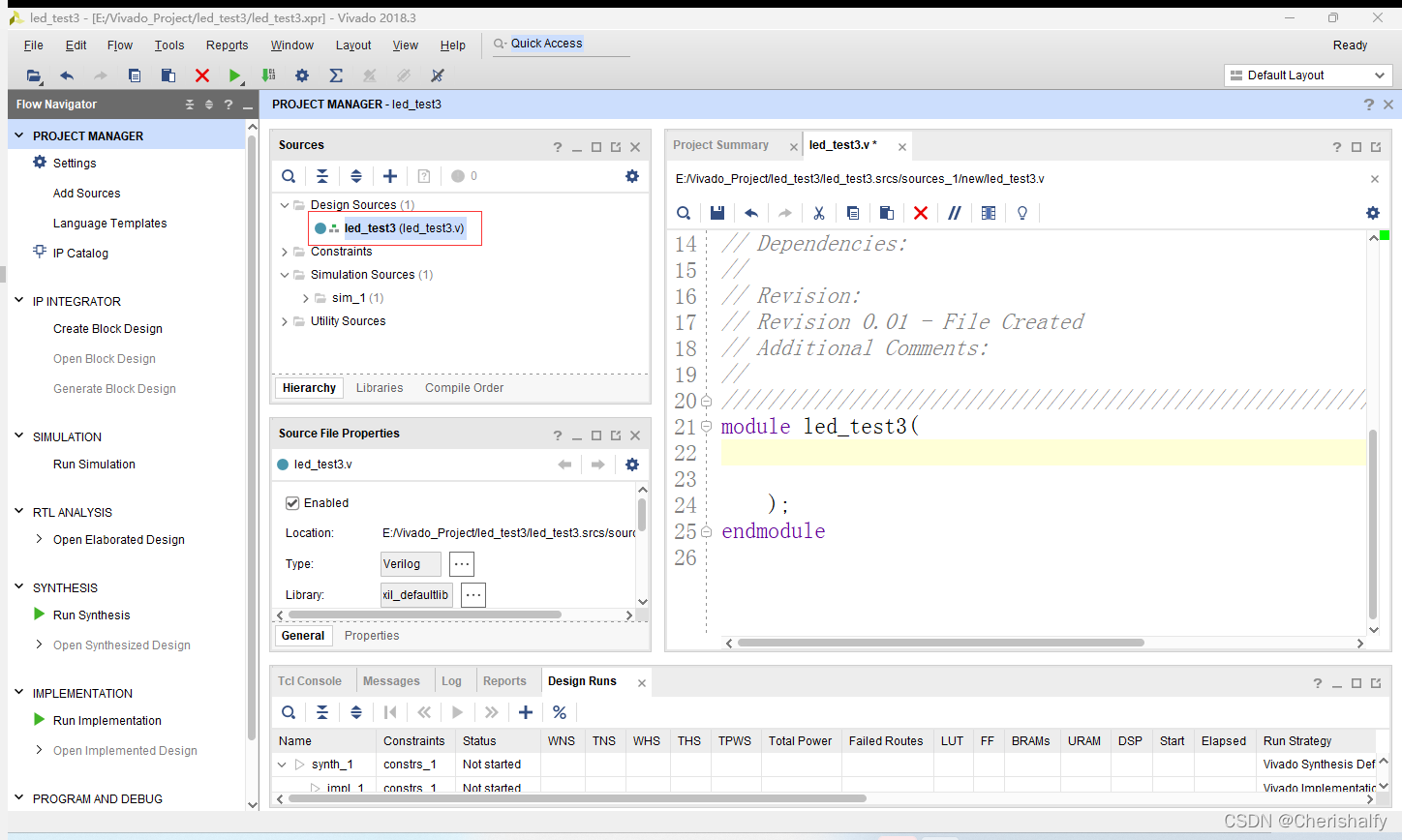Toggle Enabled checkbox for led_test3.v
This screenshot has height=840, width=1402.
[292, 503]
